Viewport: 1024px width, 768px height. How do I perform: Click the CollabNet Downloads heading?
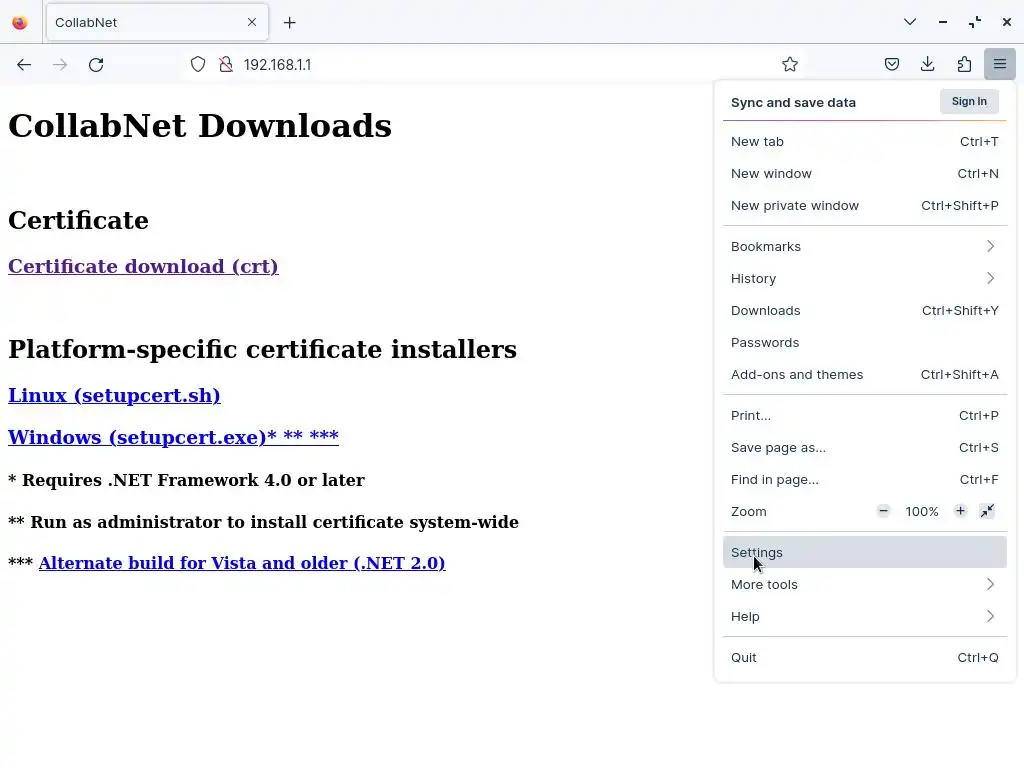(200, 125)
